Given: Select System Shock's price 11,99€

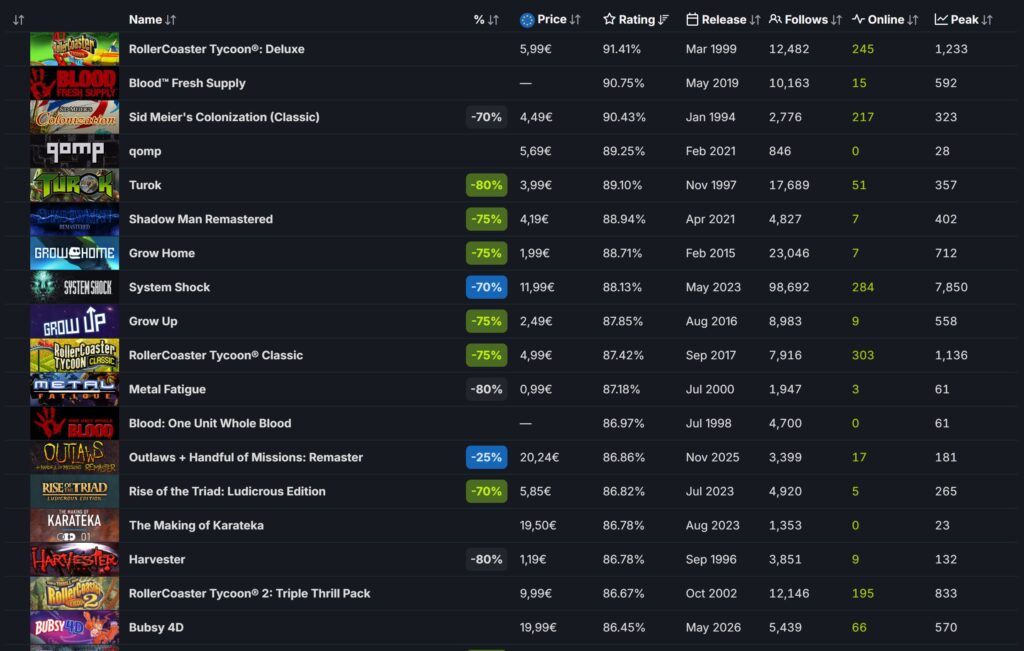Looking at the screenshot, I should coord(537,287).
